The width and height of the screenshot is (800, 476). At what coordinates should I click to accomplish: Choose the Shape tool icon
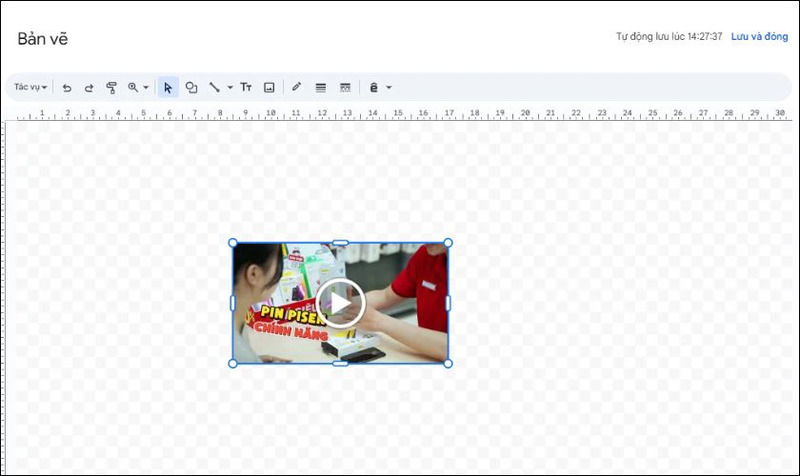(191, 88)
